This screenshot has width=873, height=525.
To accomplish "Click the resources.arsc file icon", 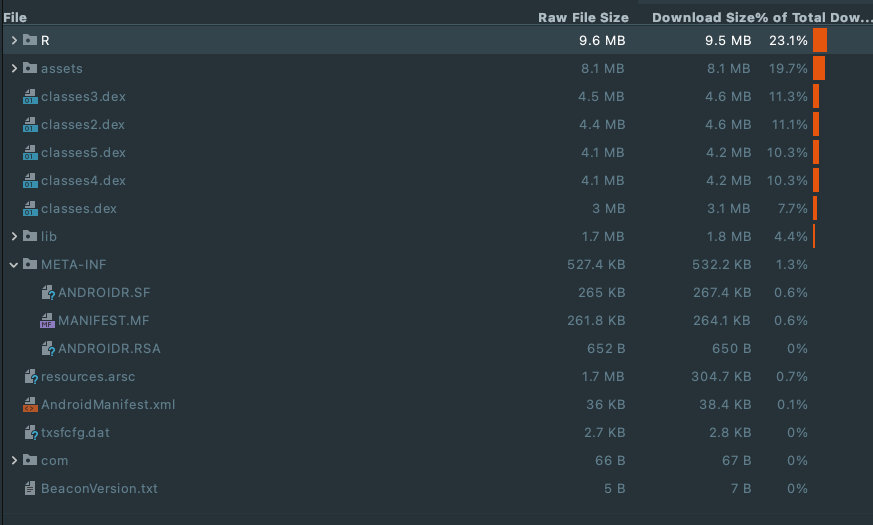I will coord(31,377).
